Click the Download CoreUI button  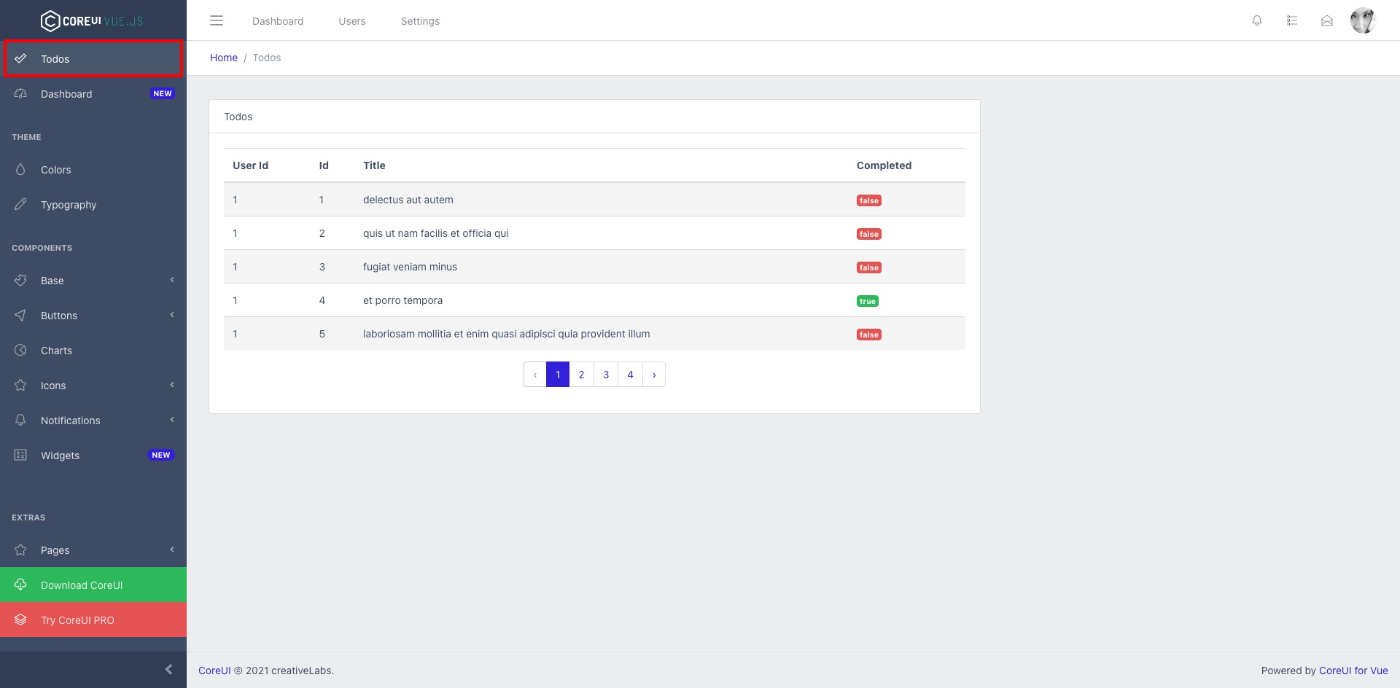[x=93, y=585]
